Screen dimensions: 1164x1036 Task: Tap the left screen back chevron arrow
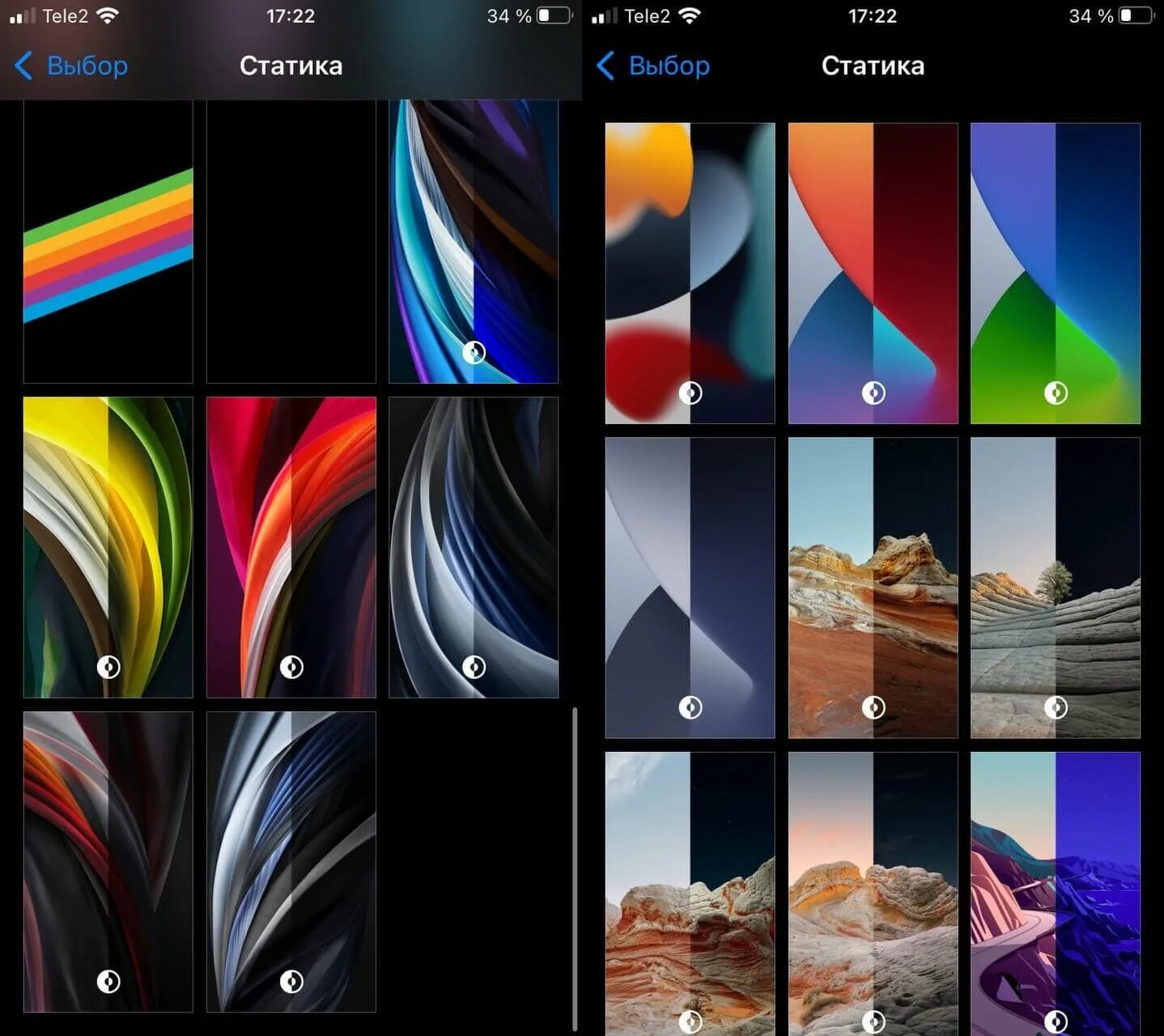click(x=23, y=66)
